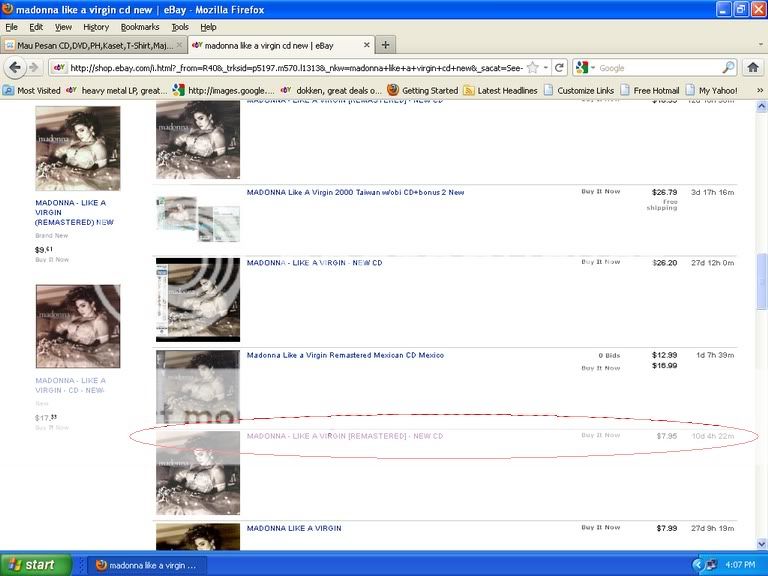This screenshot has width=768, height=576.
Task: Open the Tools menu
Action: click(x=180, y=27)
